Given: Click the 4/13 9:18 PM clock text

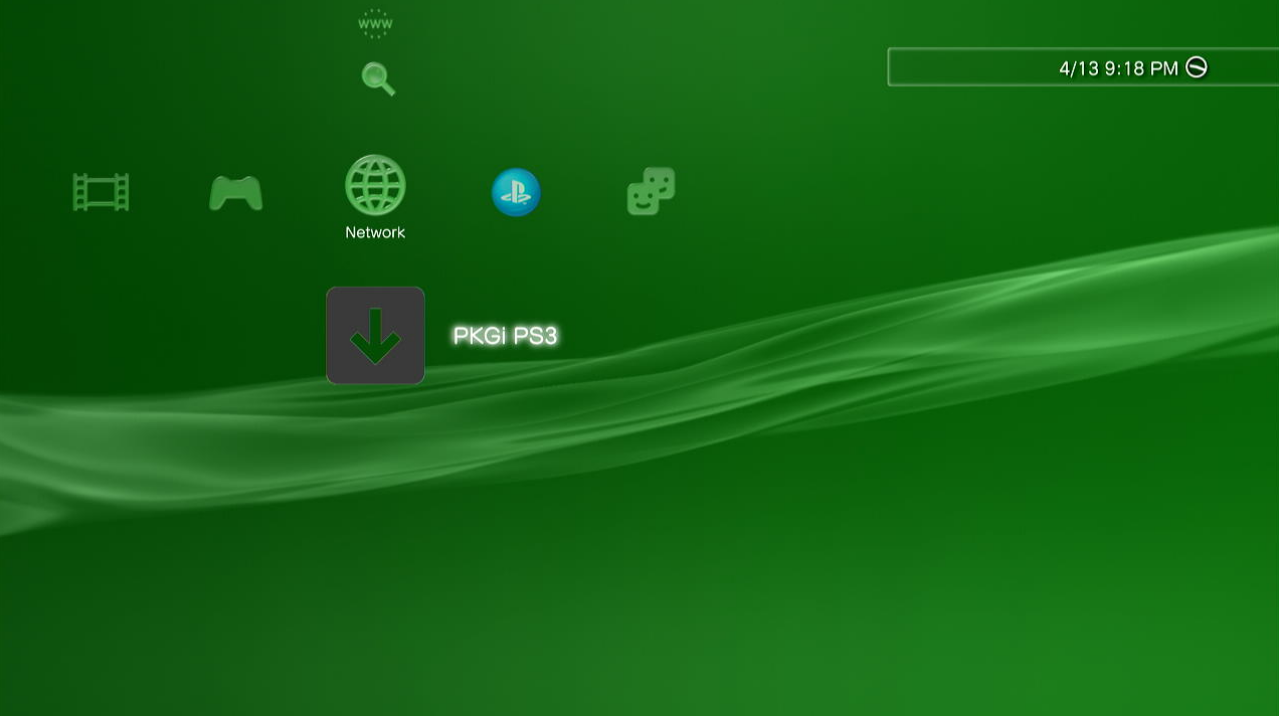Looking at the screenshot, I should click(1118, 68).
